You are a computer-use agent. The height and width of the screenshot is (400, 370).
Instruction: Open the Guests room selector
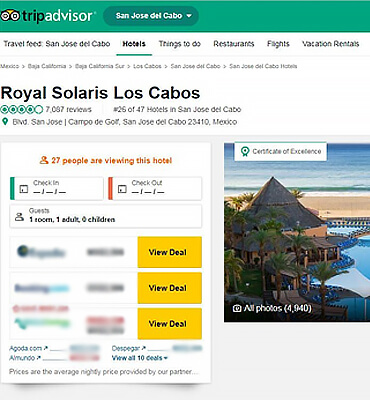(106, 216)
